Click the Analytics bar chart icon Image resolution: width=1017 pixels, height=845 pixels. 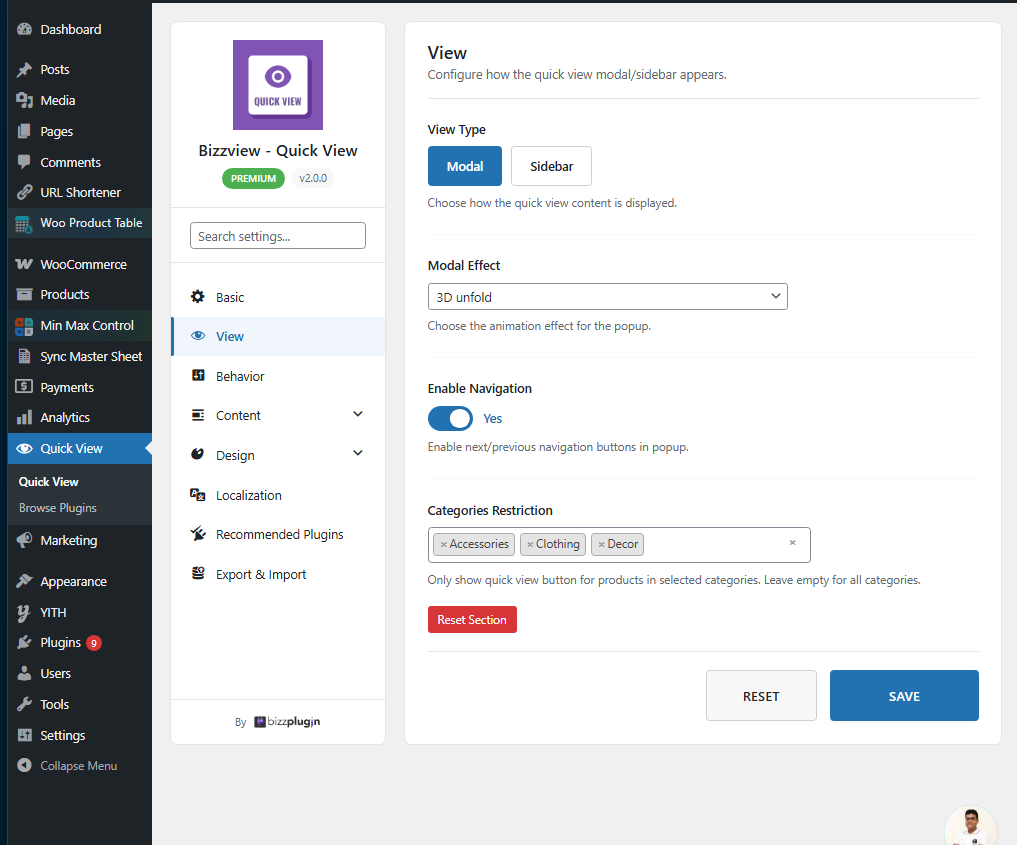point(24,418)
